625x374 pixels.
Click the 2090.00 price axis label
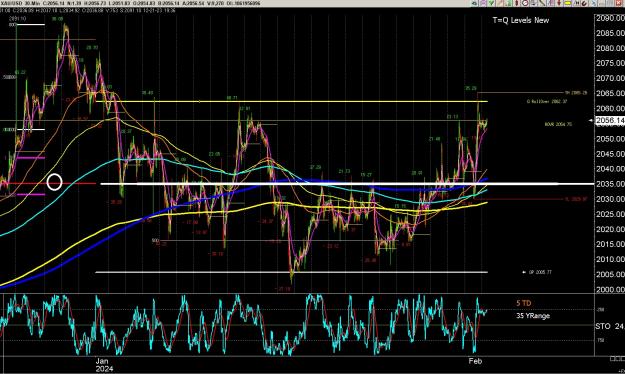610,18
